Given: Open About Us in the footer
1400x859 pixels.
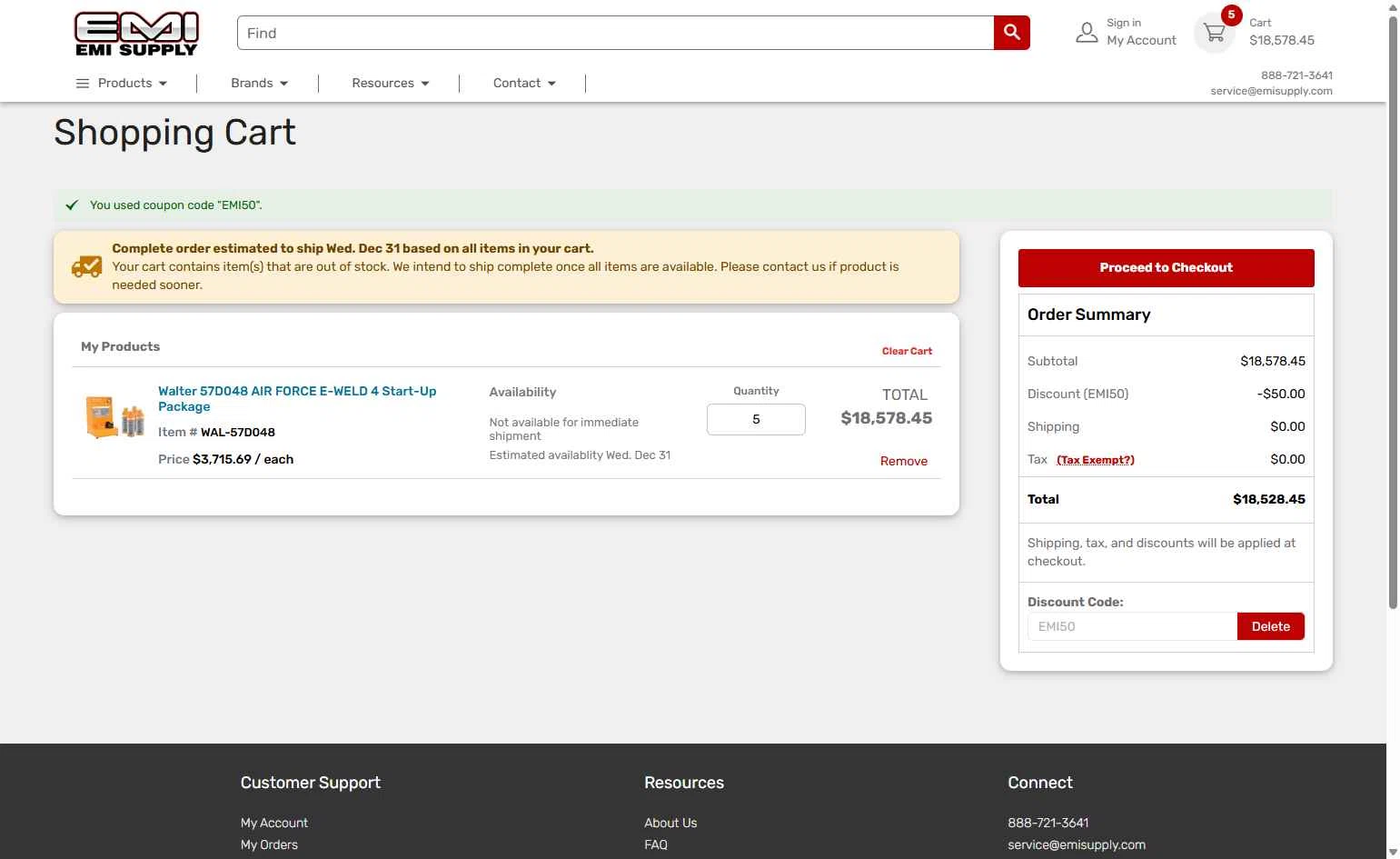Looking at the screenshot, I should pos(670,823).
